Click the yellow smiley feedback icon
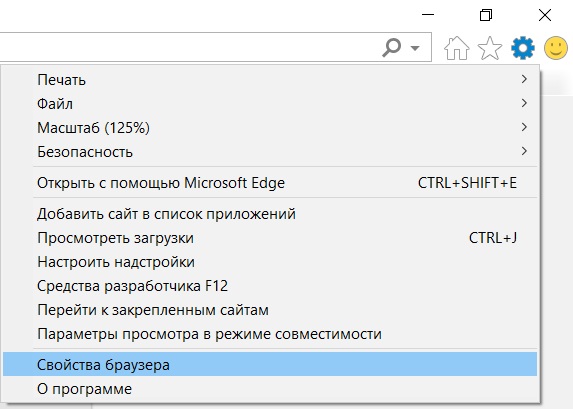 [556, 48]
